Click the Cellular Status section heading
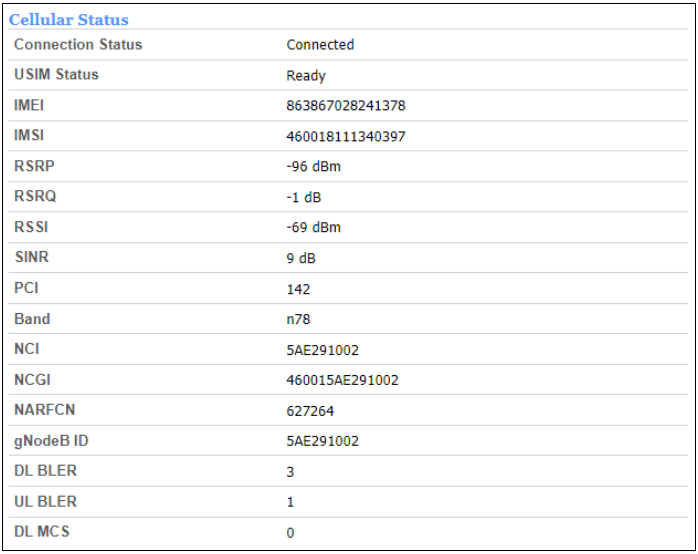This screenshot has width=698, height=554. [x=69, y=19]
